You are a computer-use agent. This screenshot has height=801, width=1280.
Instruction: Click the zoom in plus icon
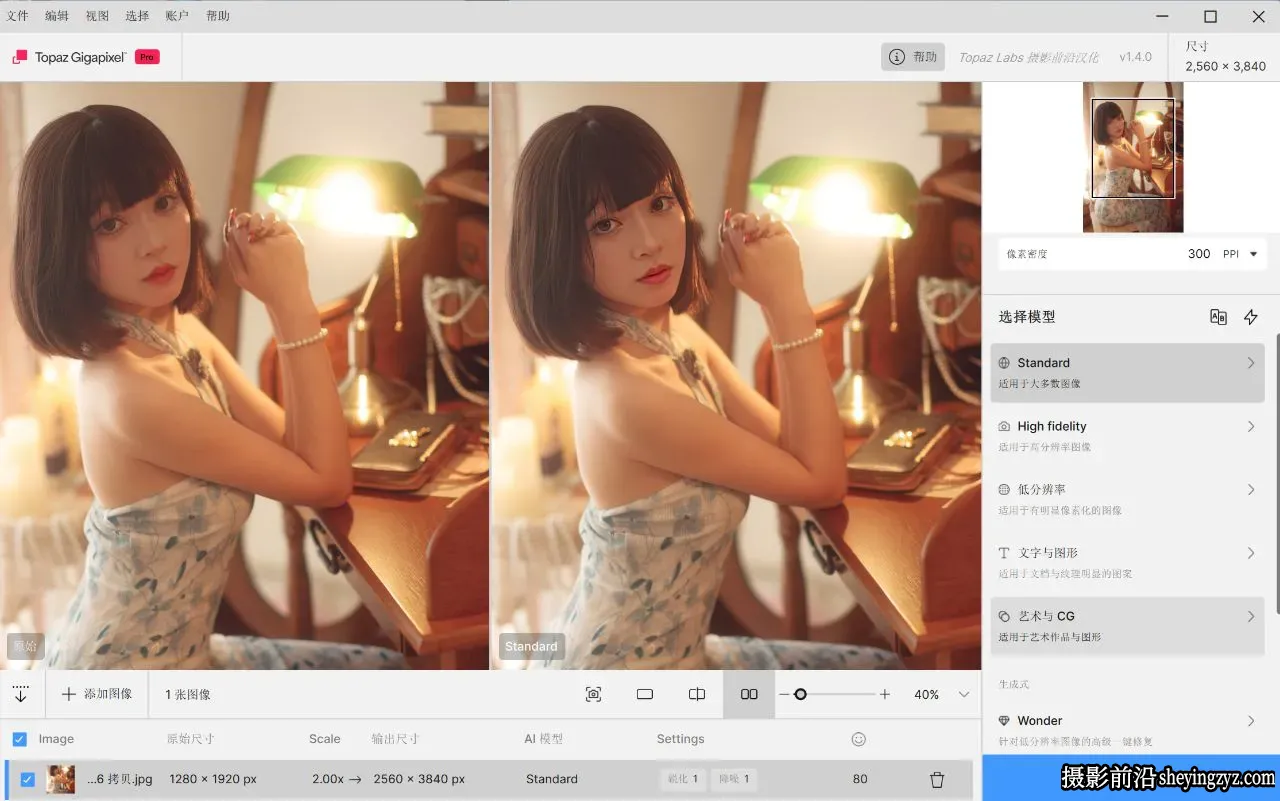click(884, 694)
